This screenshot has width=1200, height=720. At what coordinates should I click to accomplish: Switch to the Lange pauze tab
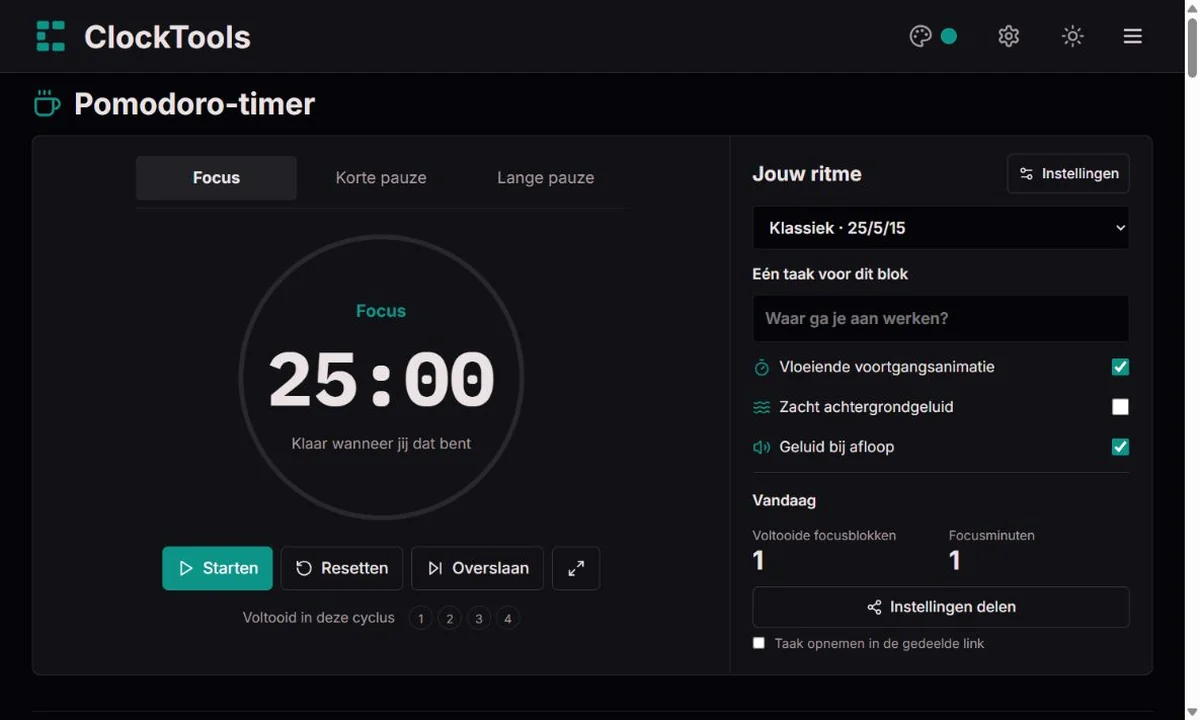pos(545,178)
